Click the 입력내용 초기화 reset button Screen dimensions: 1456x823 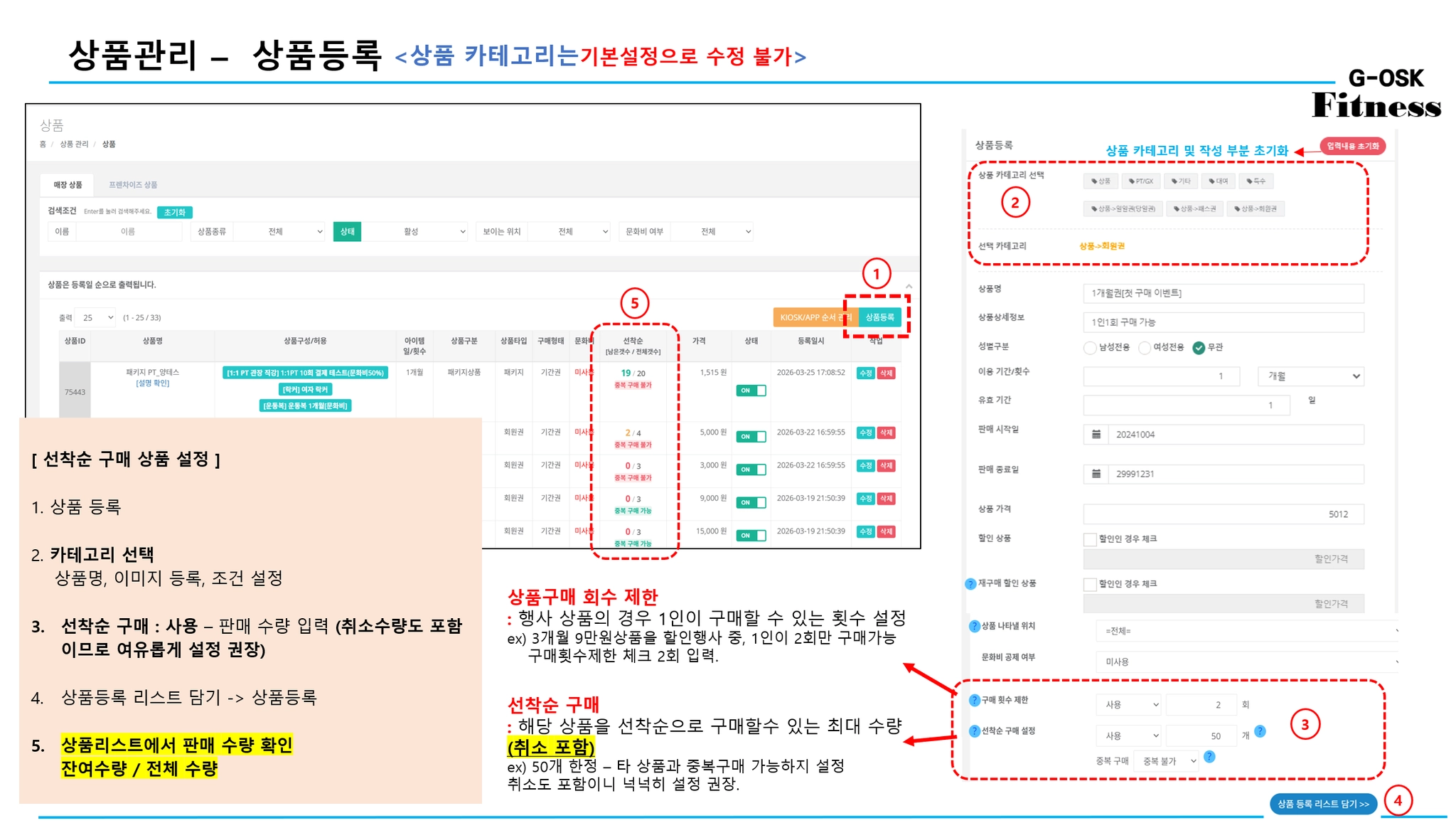point(1352,147)
